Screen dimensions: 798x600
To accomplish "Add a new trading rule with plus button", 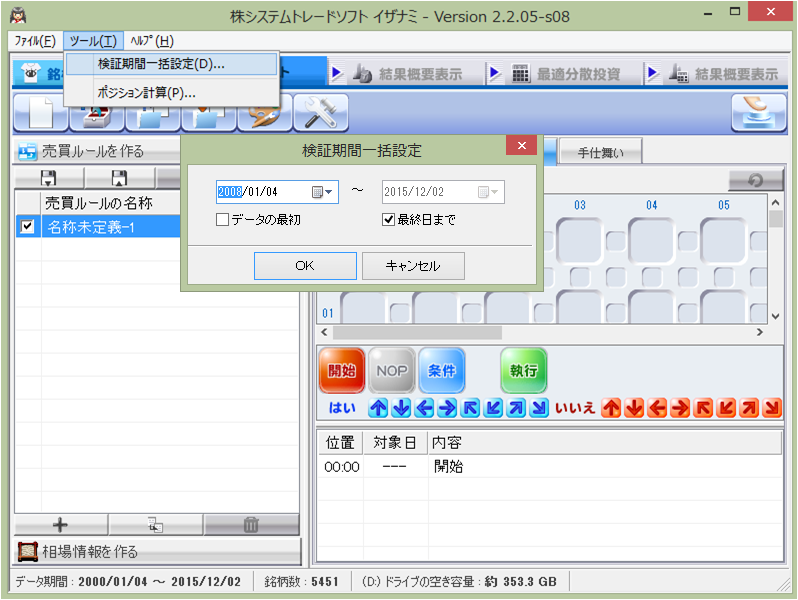I will (61, 525).
